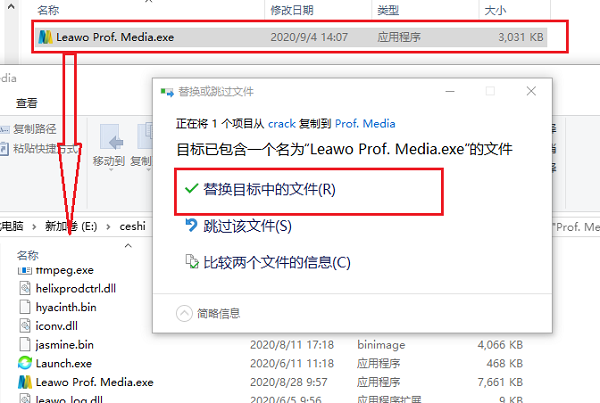
Task: Click the copy dialog title icon
Action: click(x=167, y=92)
